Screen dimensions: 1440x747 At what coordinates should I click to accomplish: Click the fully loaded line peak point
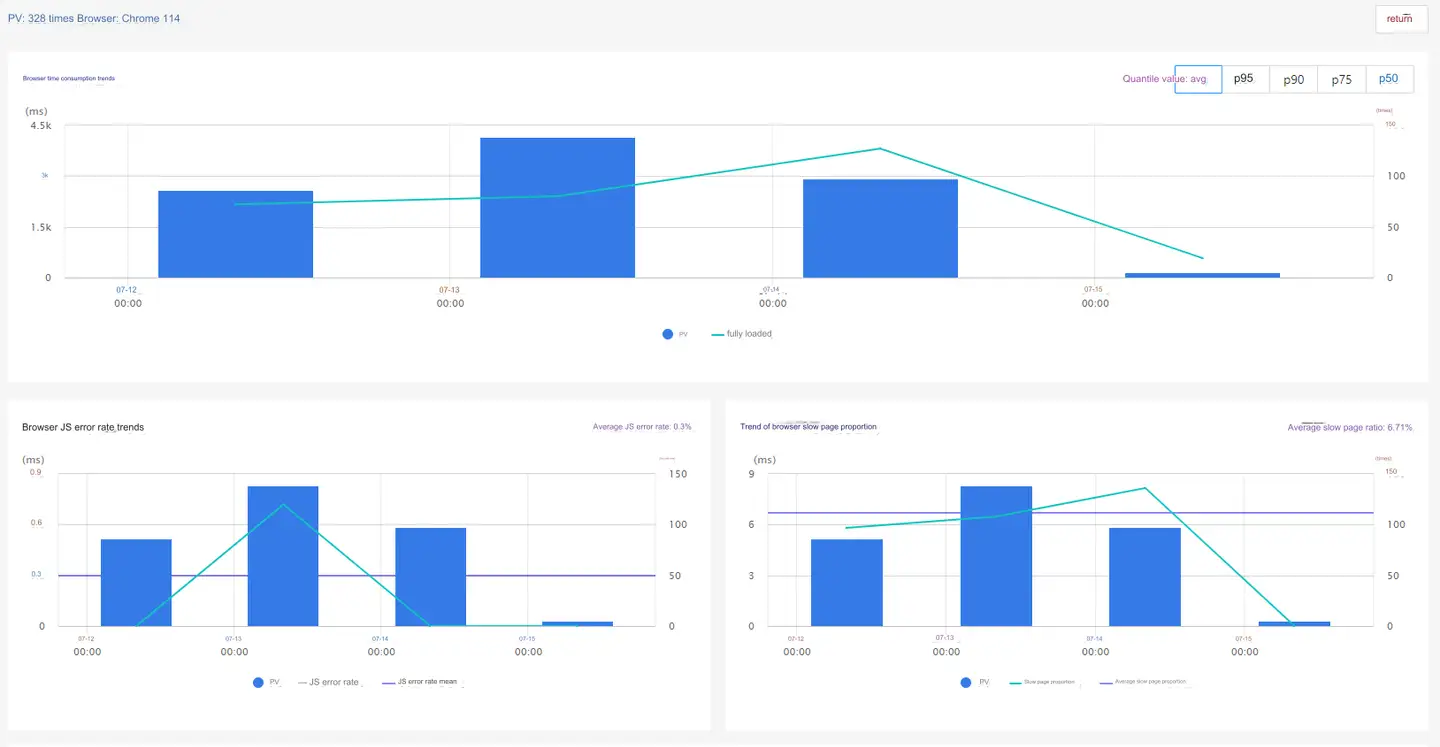click(880, 148)
